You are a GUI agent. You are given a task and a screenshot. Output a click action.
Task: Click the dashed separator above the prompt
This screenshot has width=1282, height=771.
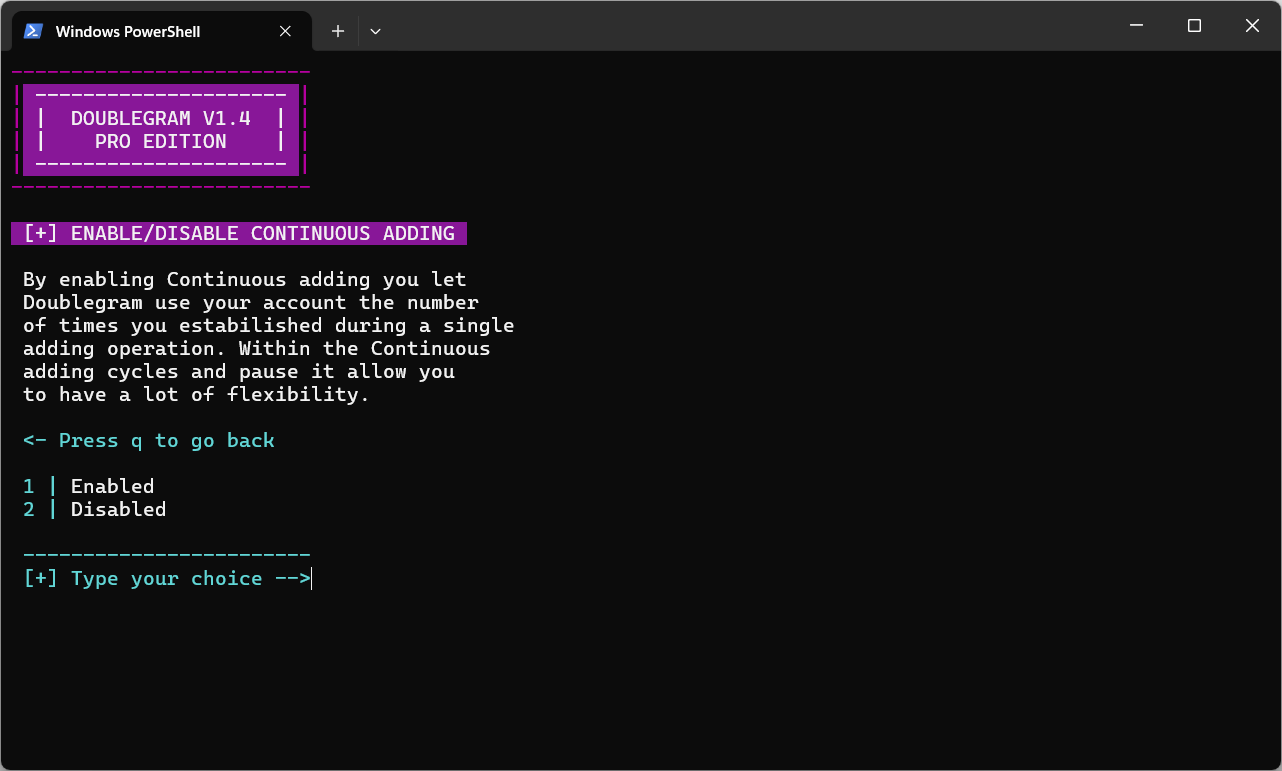coord(166,555)
